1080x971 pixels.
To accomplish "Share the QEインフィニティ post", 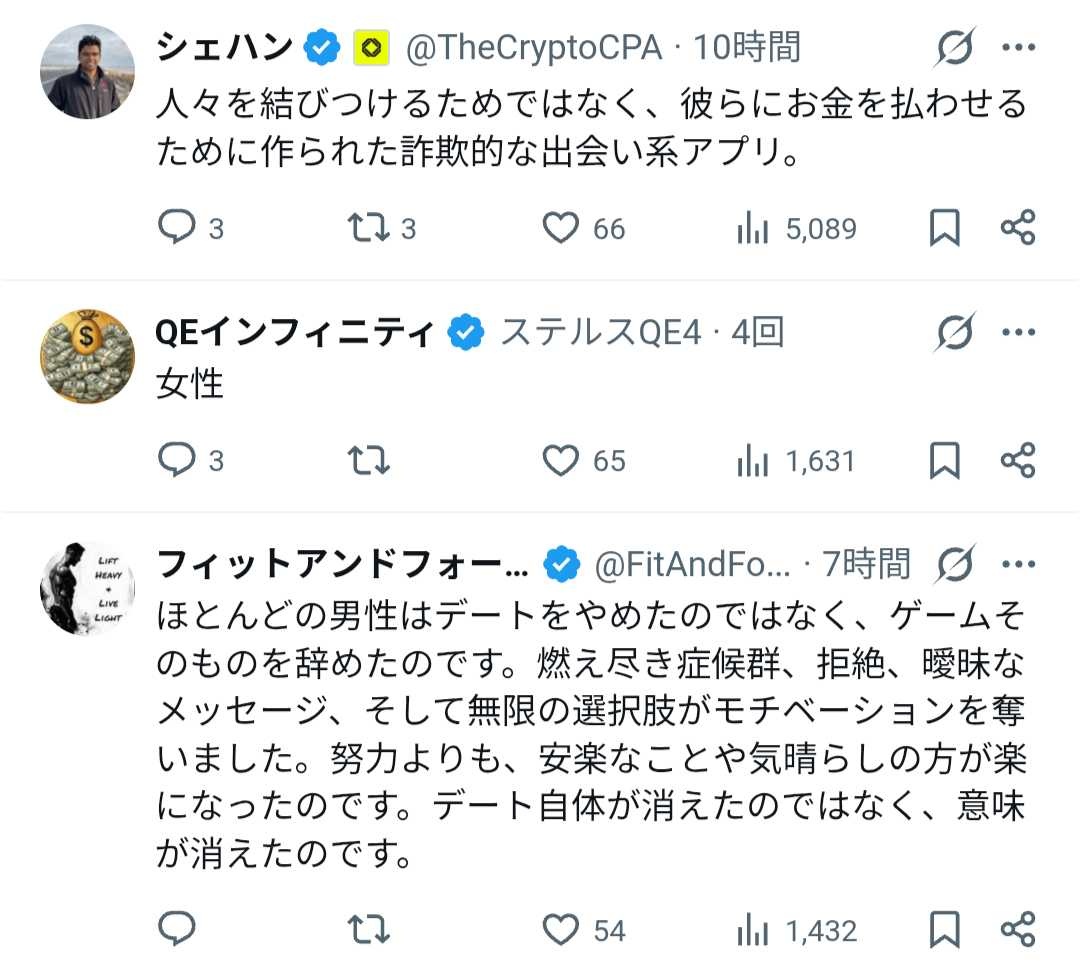I will [1017, 460].
